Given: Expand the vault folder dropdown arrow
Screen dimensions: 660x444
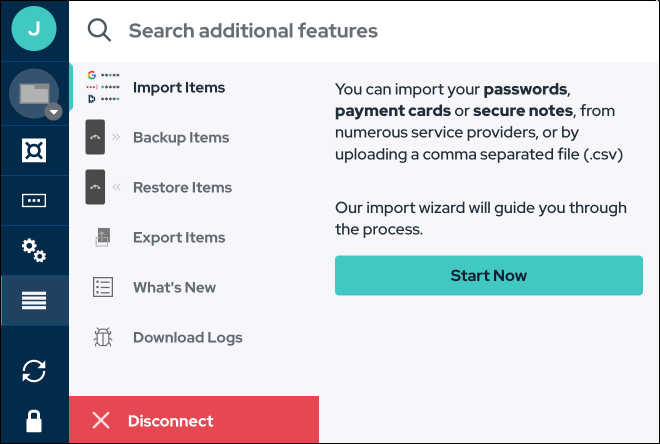Looking at the screenshot, I should [x=54, y=112].
